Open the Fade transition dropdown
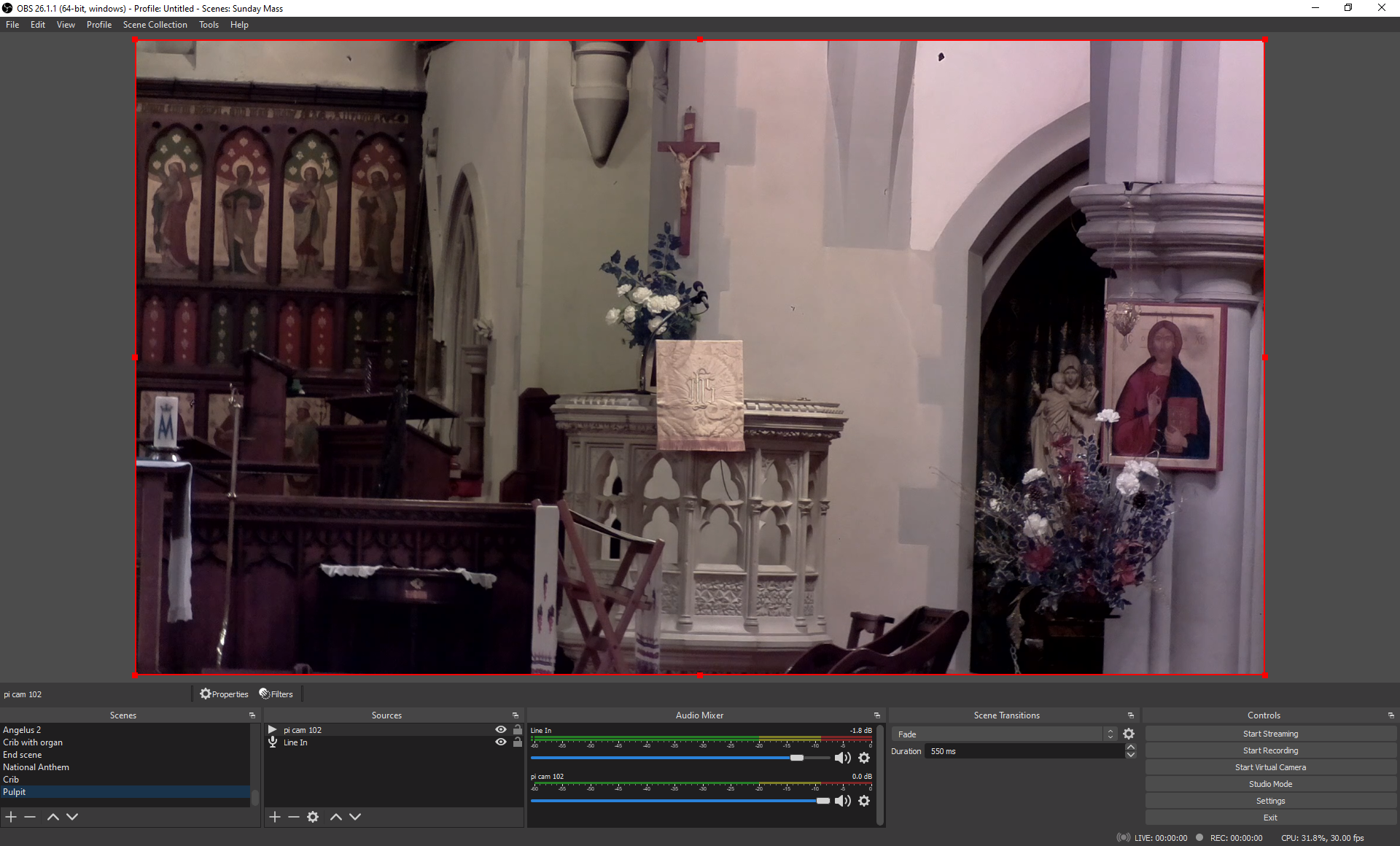This screenshot has height=846, width=1400. (x=1004, y=734)
